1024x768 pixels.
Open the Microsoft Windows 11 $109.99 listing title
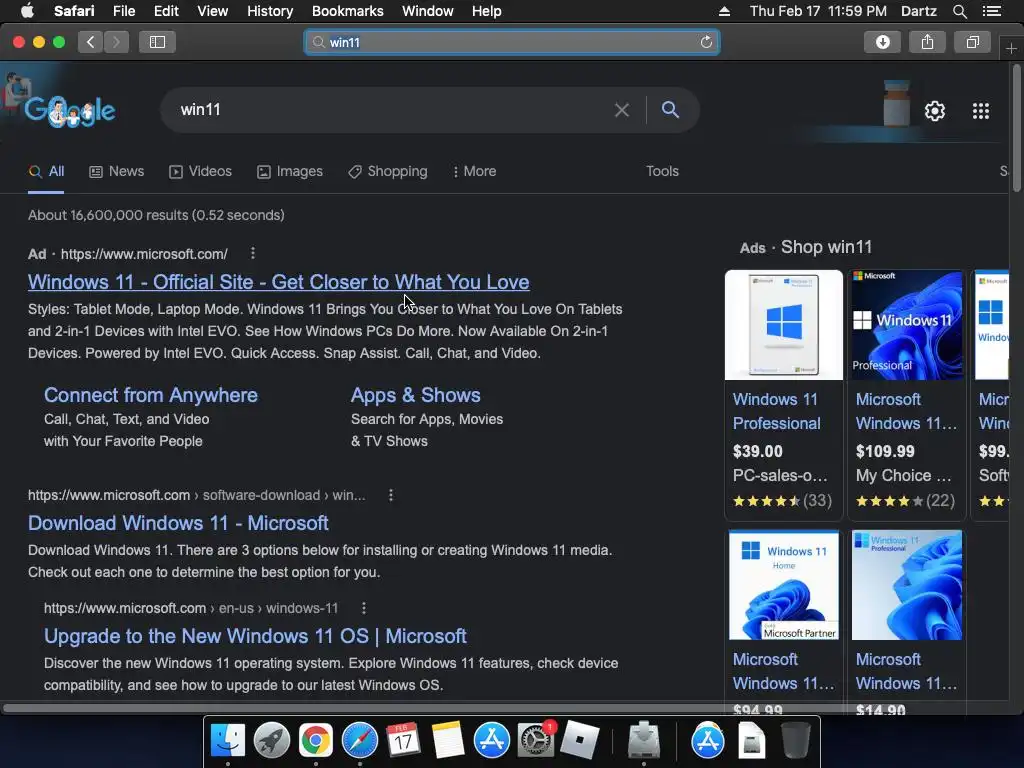click(906, 411)
